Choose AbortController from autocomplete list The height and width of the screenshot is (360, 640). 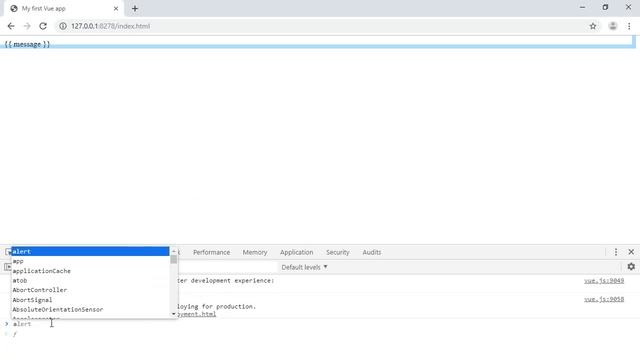point(90,290)
